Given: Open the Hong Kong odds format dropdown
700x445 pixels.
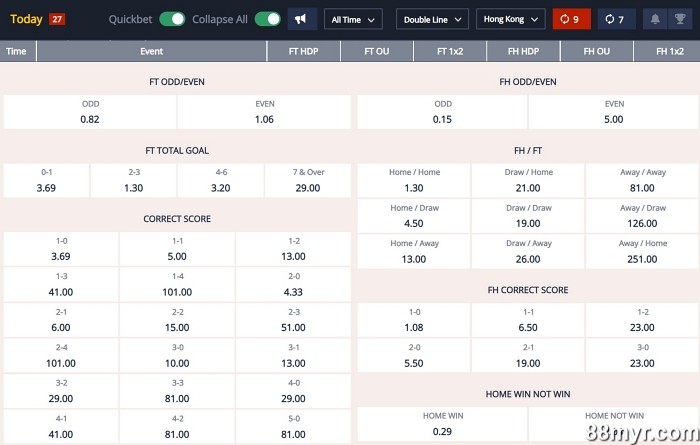Looking at the screenshot, I should [x=511, y=19].
